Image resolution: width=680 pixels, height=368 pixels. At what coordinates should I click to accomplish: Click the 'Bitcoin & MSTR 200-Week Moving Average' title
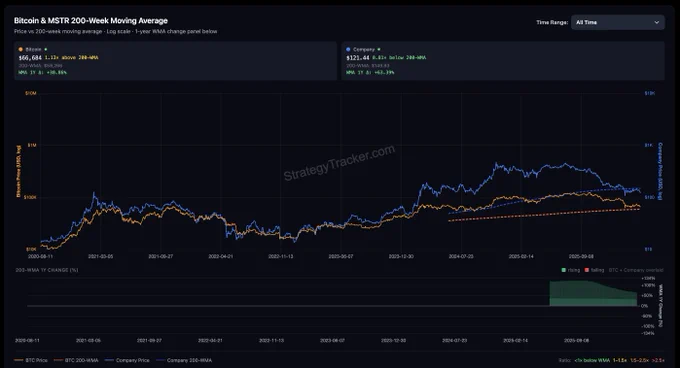click(x=91, y=20)
